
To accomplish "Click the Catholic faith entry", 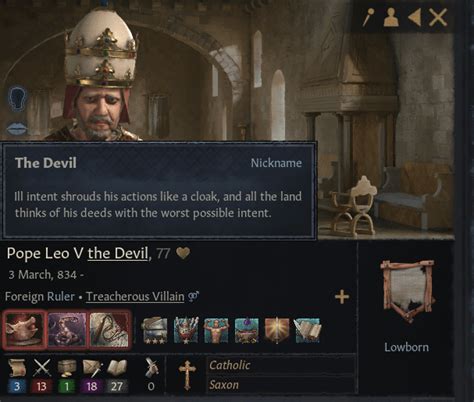I will (281, 365).
